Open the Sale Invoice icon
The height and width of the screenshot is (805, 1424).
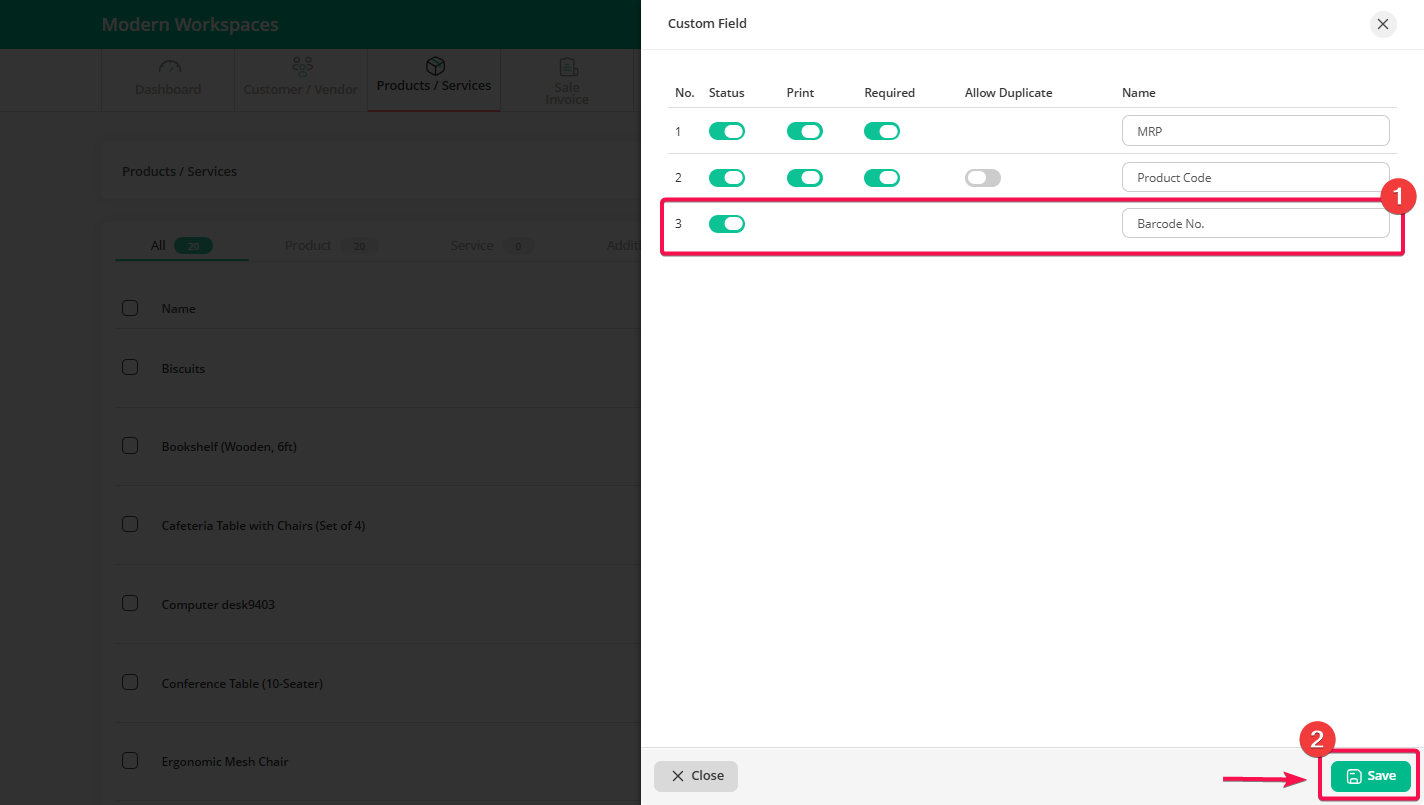(567, 67)
